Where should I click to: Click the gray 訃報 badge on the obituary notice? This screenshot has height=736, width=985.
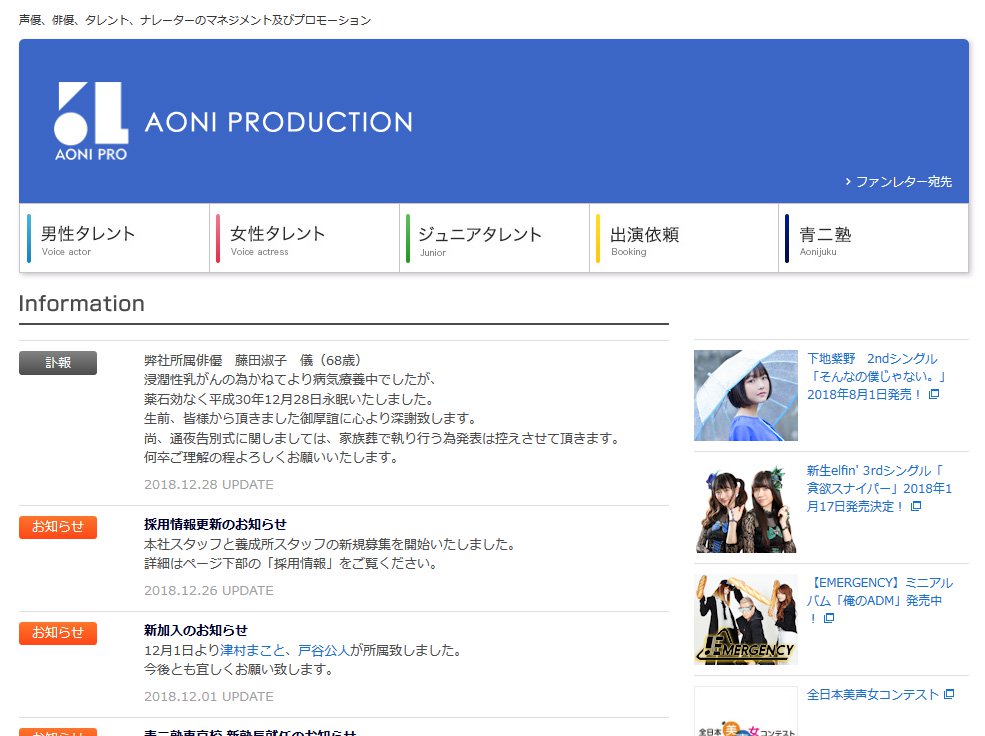click(x=56, y=363)
